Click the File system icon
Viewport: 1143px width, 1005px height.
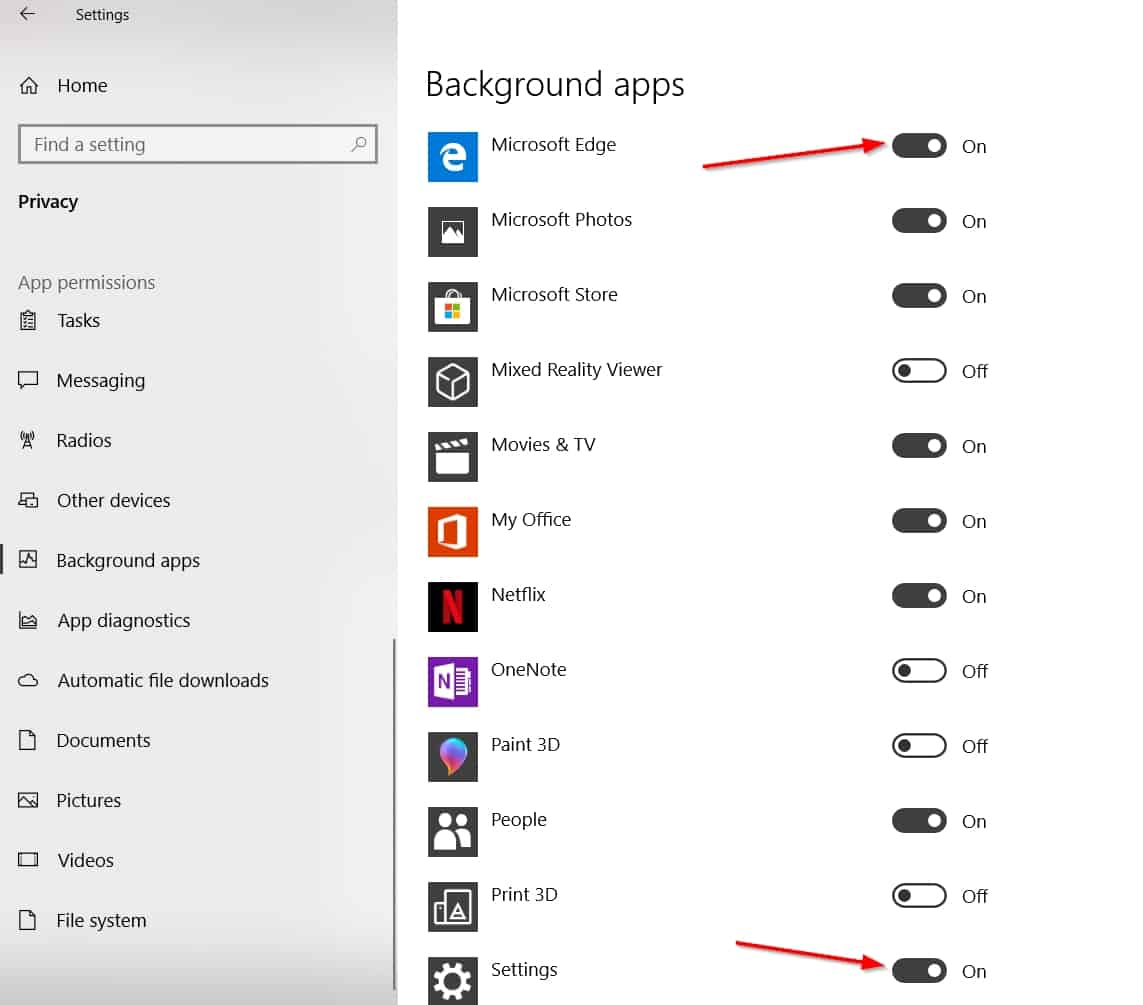[28, 920]
